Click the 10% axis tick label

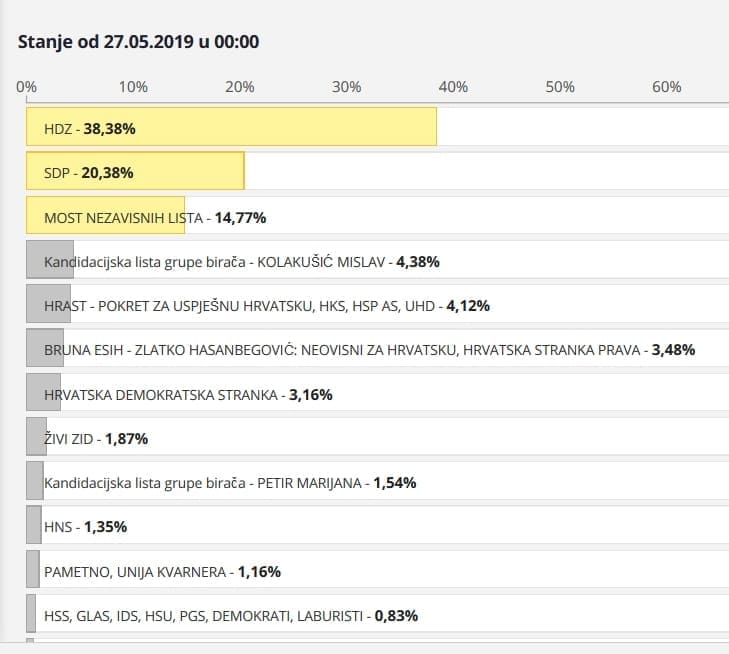point(133,87)
